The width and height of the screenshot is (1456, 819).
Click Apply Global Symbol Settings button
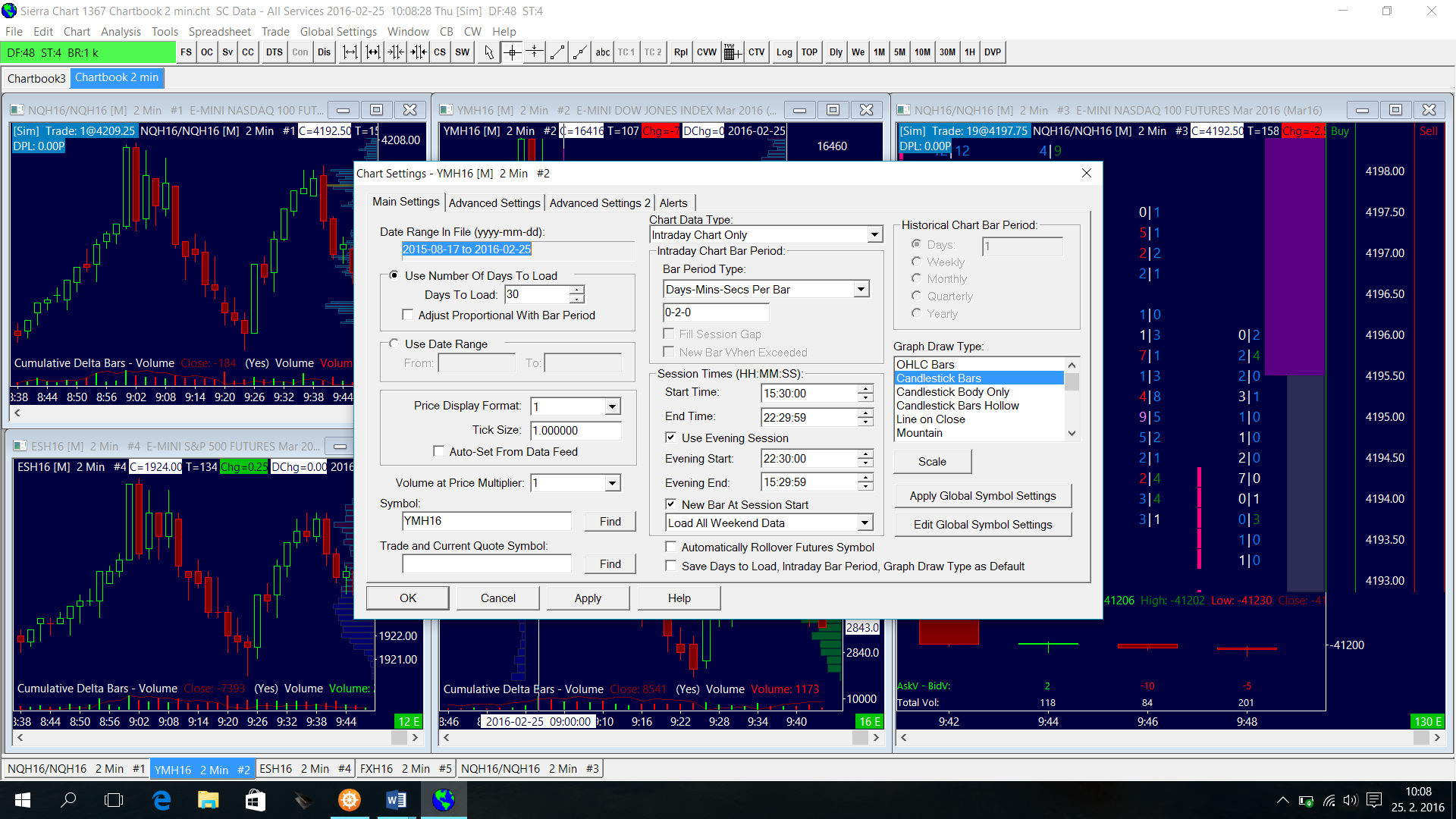pos(982,496)
